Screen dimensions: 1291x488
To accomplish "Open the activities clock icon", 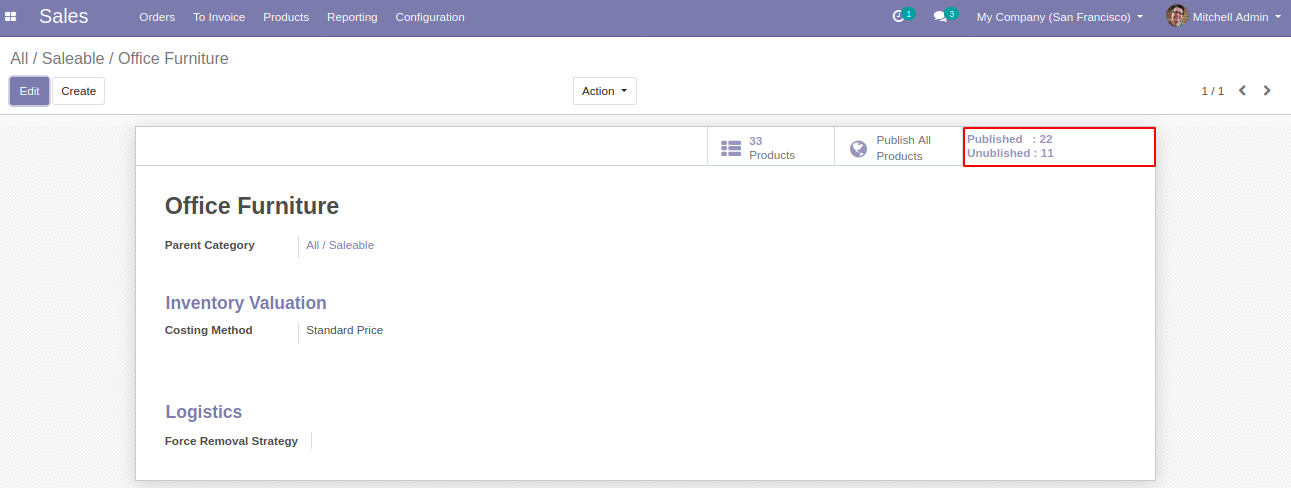I will 898,17.
